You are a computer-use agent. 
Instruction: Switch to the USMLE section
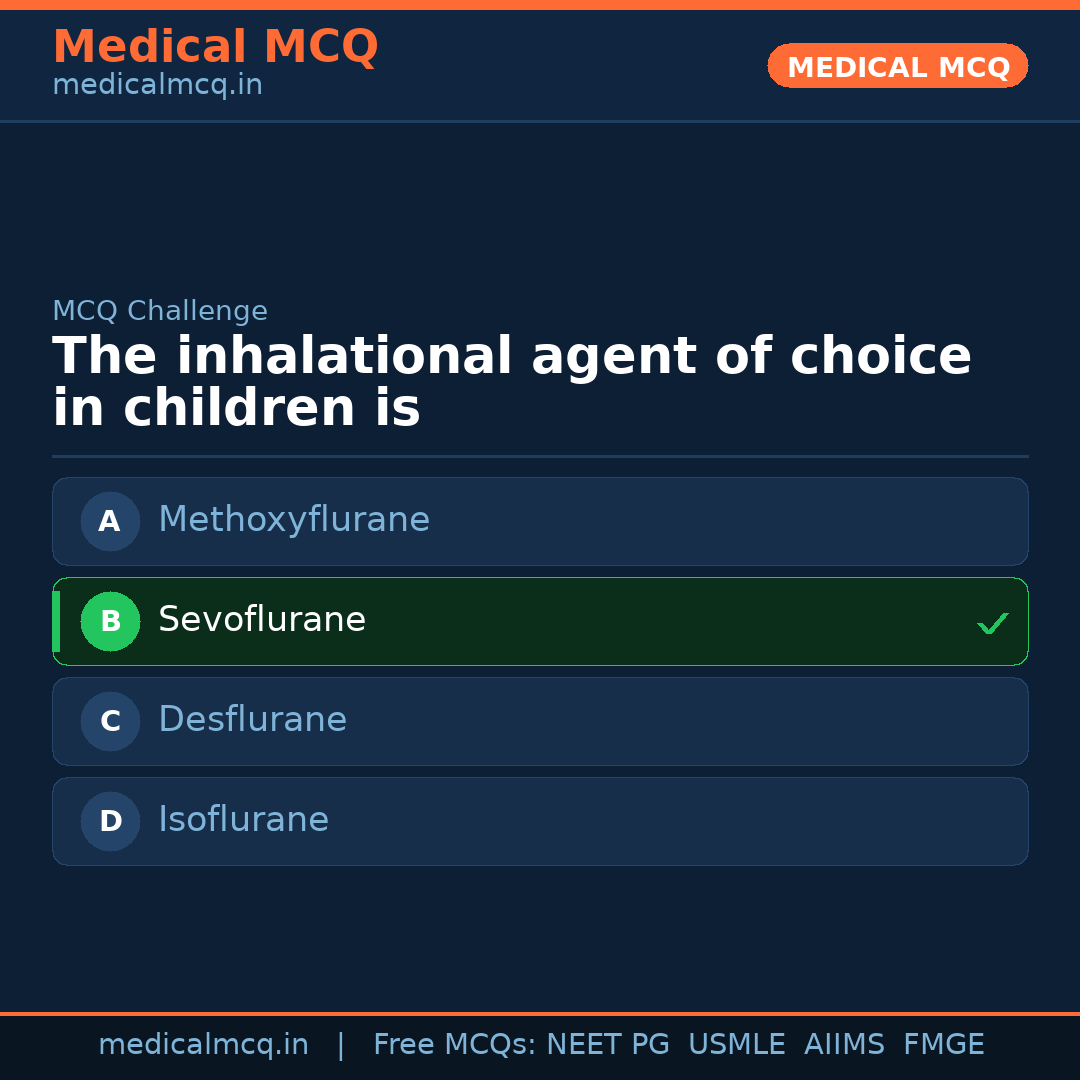pyautogui.click(x=737, y=1044)
